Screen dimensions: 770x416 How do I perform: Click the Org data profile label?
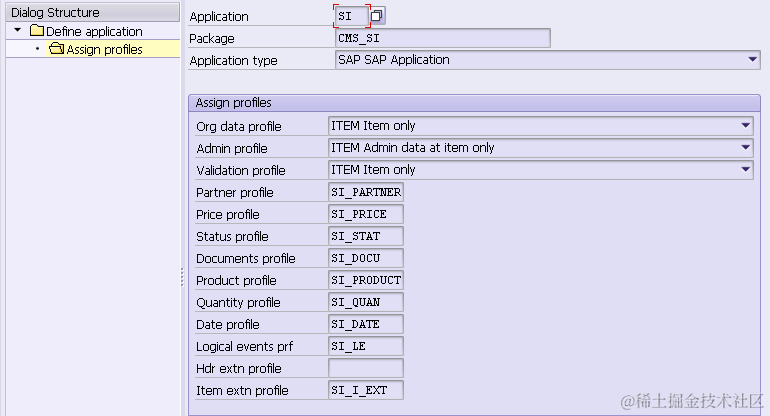point(239,126)
